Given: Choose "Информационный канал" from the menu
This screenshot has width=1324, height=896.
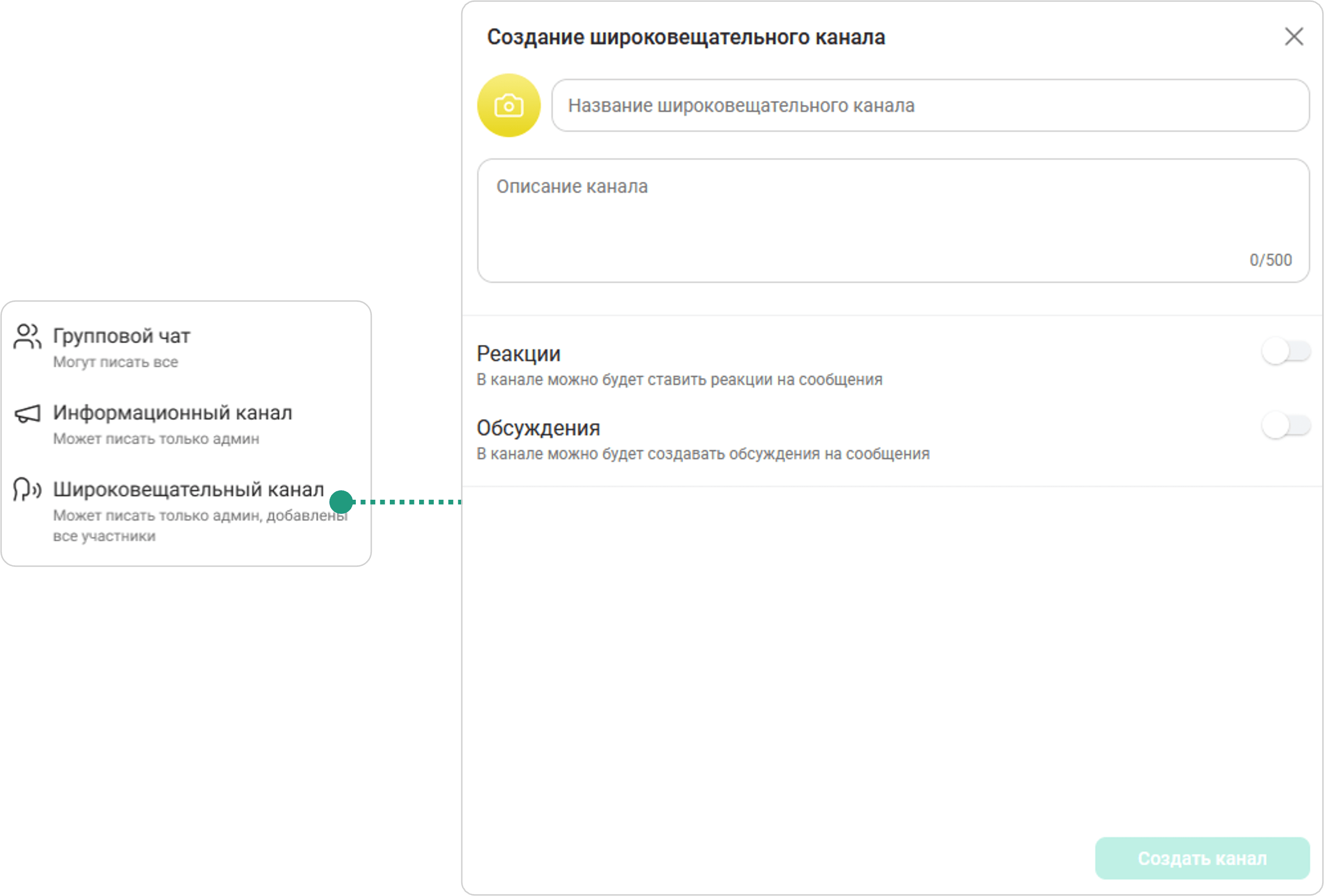Looking at the screenshot, I should (x=172, y=413).
